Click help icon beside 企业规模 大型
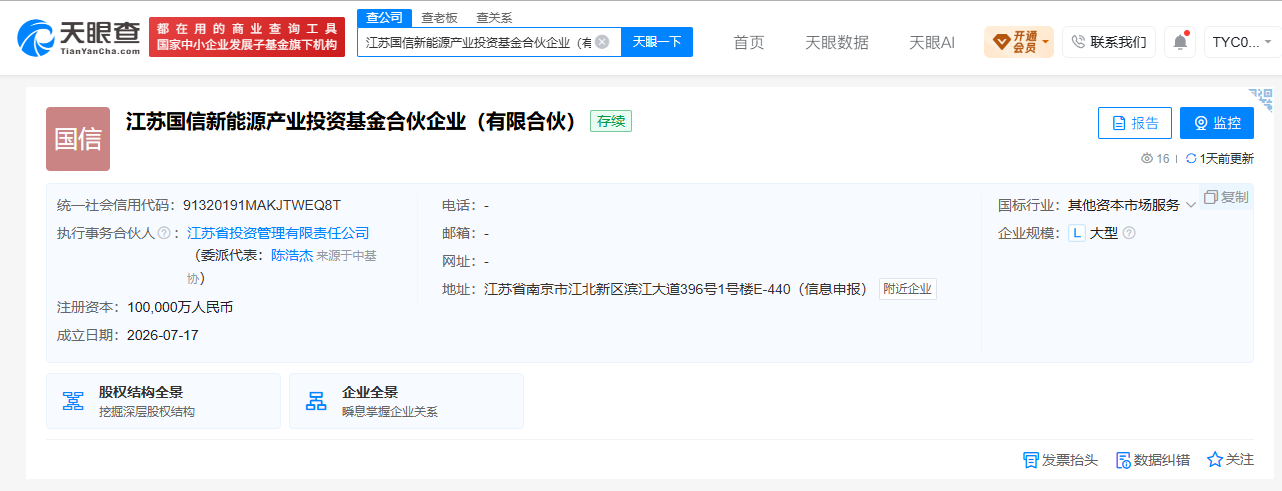 coord(1129,233)
